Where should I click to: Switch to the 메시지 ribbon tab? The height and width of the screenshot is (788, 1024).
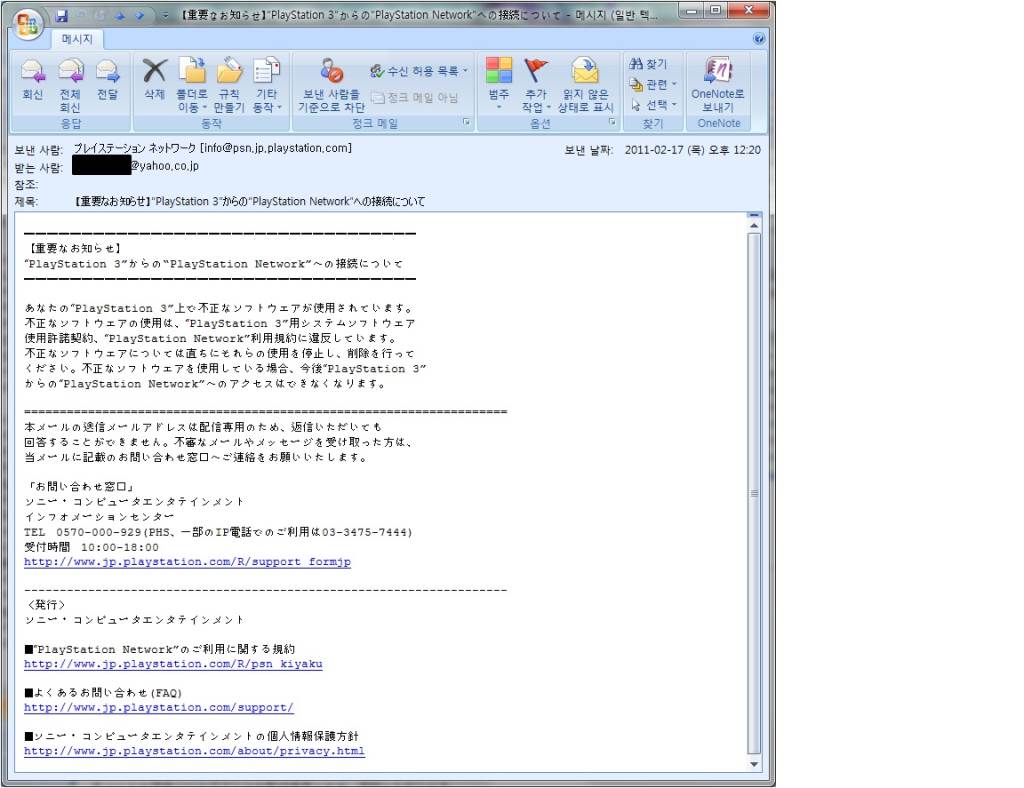tap(77, 39)
